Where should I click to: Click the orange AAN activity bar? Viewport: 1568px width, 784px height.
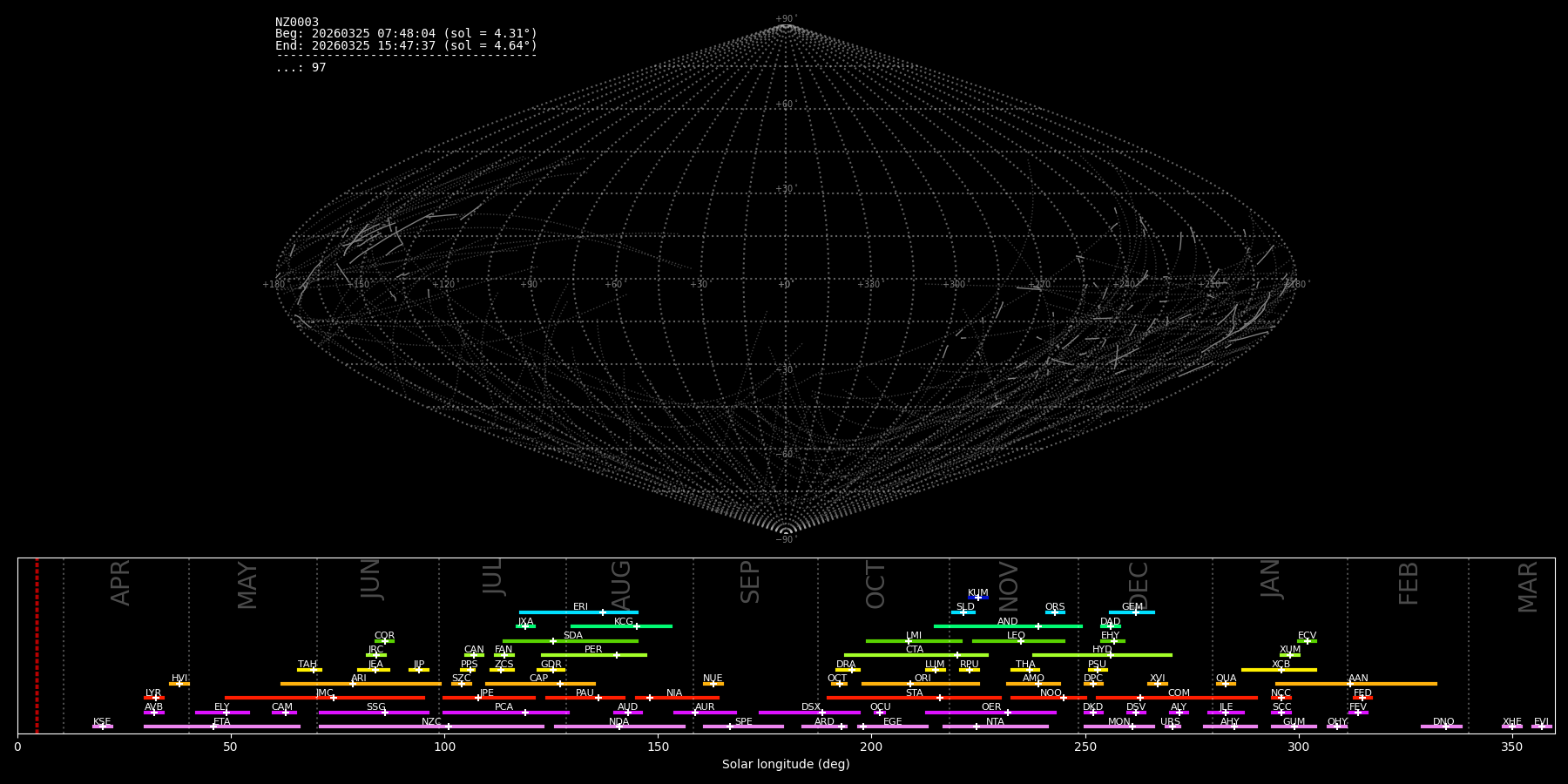(x=1356, y=684)
